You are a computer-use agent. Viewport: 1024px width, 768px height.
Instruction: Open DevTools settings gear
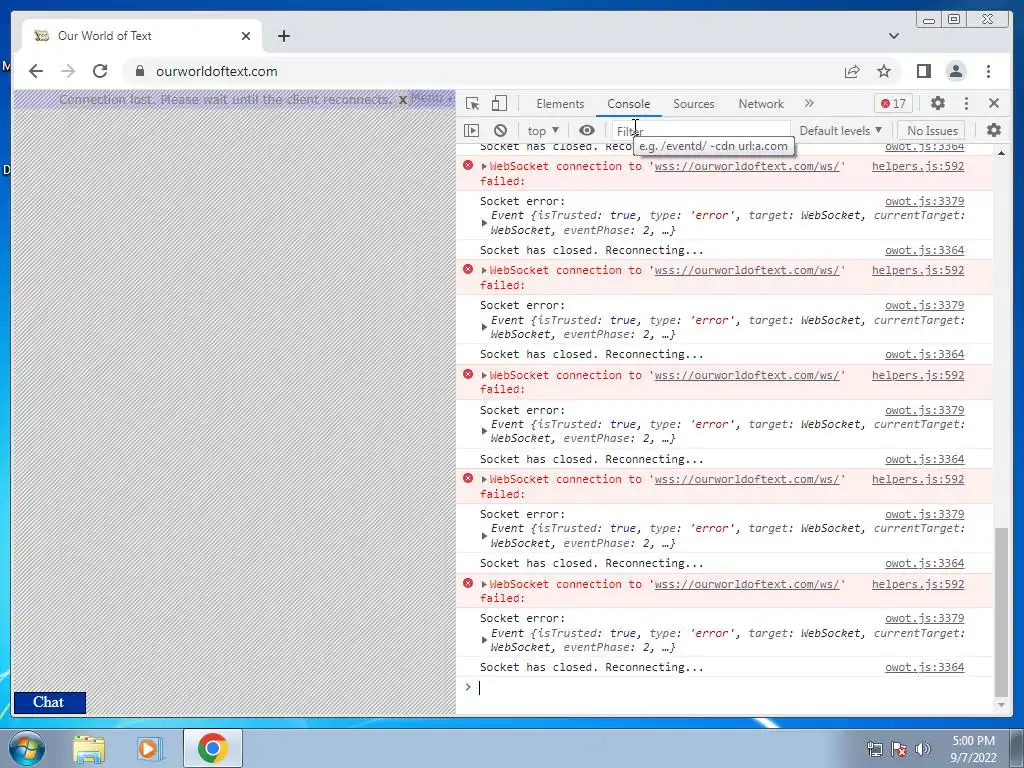tap(938, 103)
